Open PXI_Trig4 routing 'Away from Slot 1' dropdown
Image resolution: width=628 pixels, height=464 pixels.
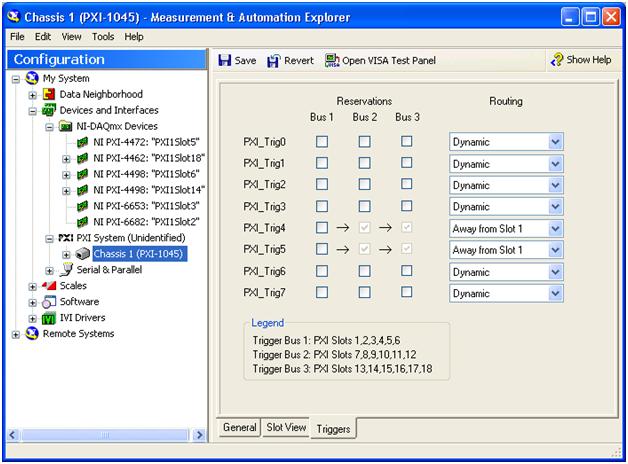[x=555, y=228]
